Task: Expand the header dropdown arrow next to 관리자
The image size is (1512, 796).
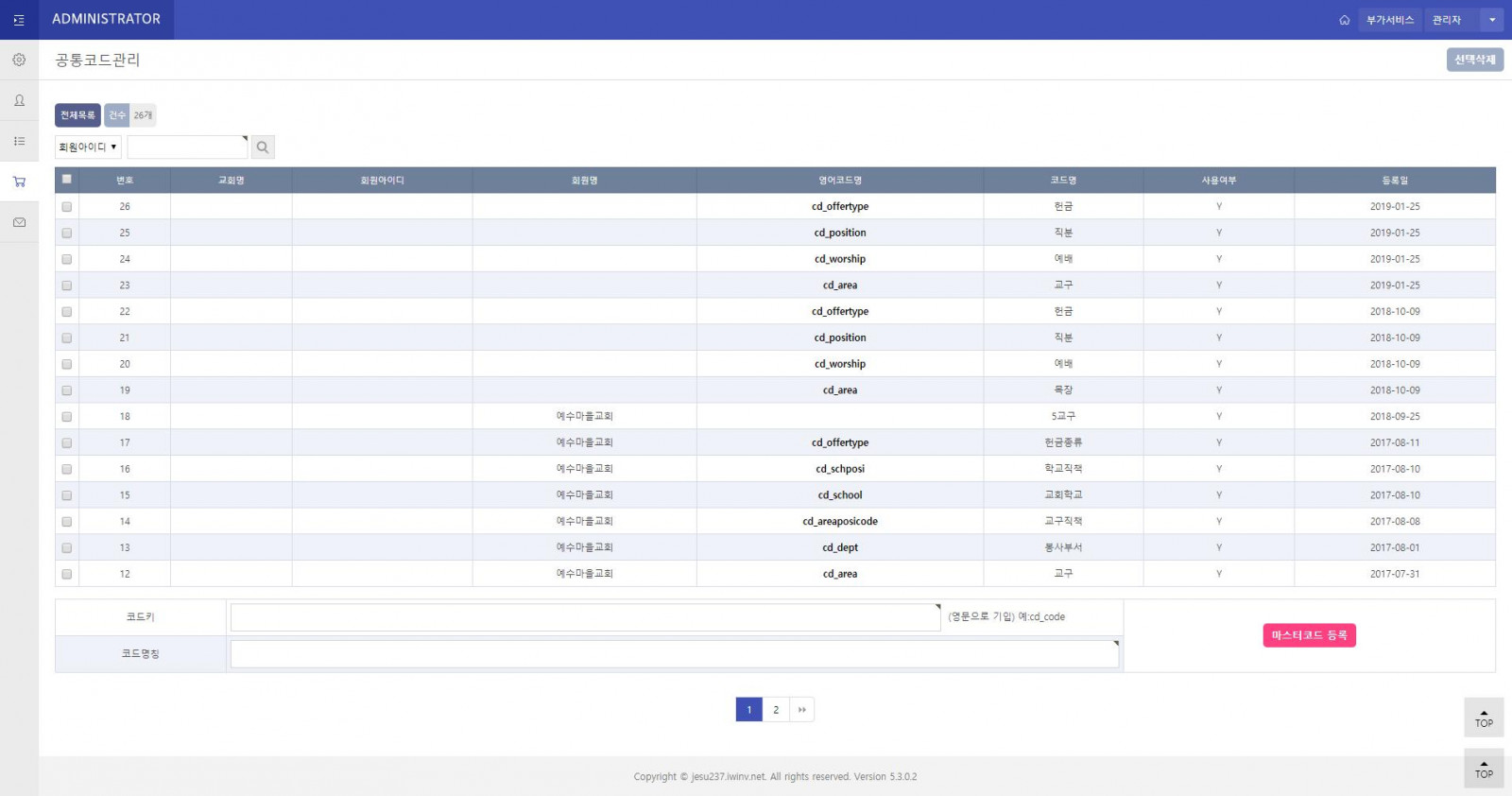Action: (x=1492, y=20)
